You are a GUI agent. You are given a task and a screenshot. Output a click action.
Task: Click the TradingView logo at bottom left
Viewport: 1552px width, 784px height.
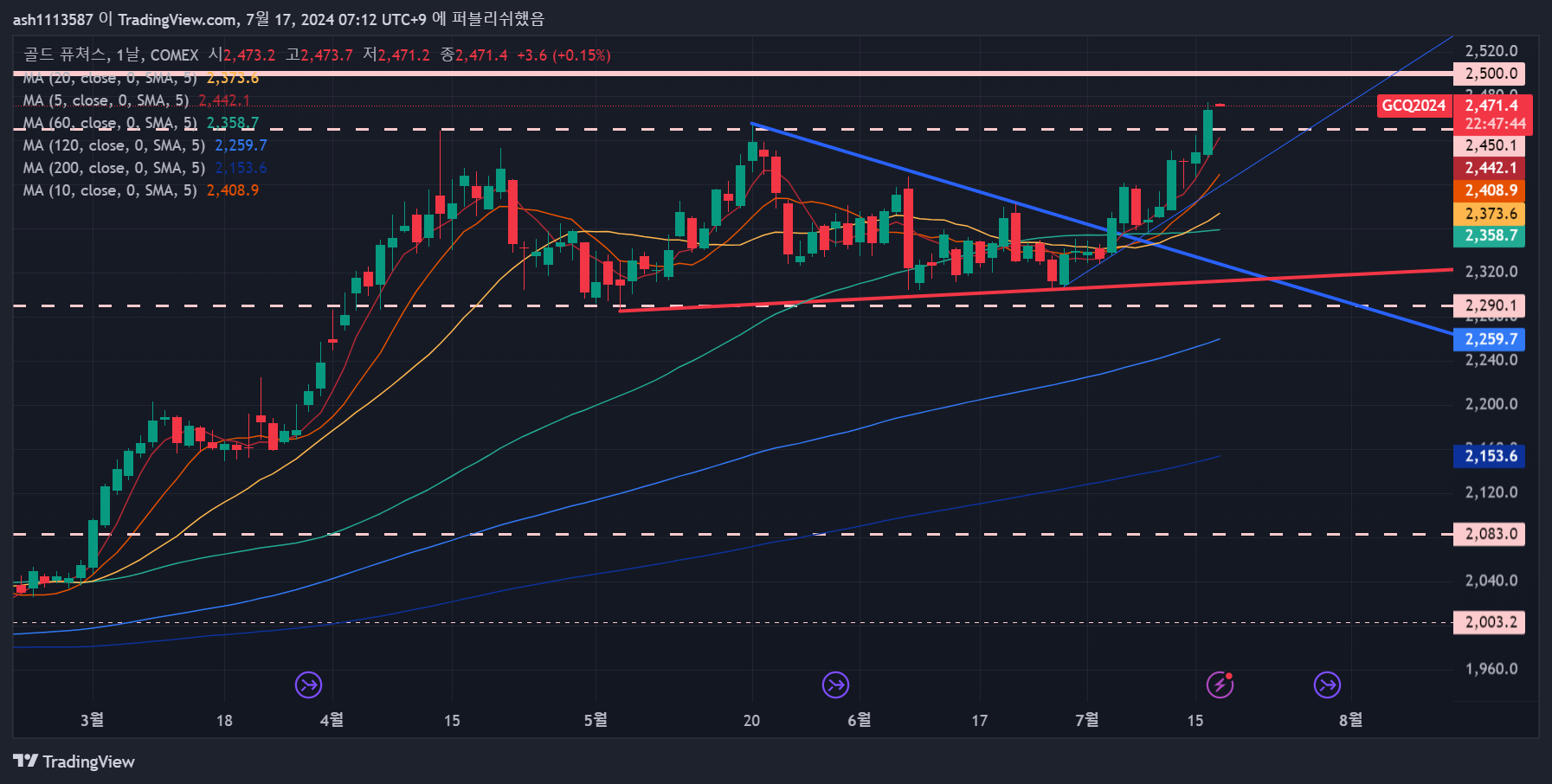(x=74, y=762)
